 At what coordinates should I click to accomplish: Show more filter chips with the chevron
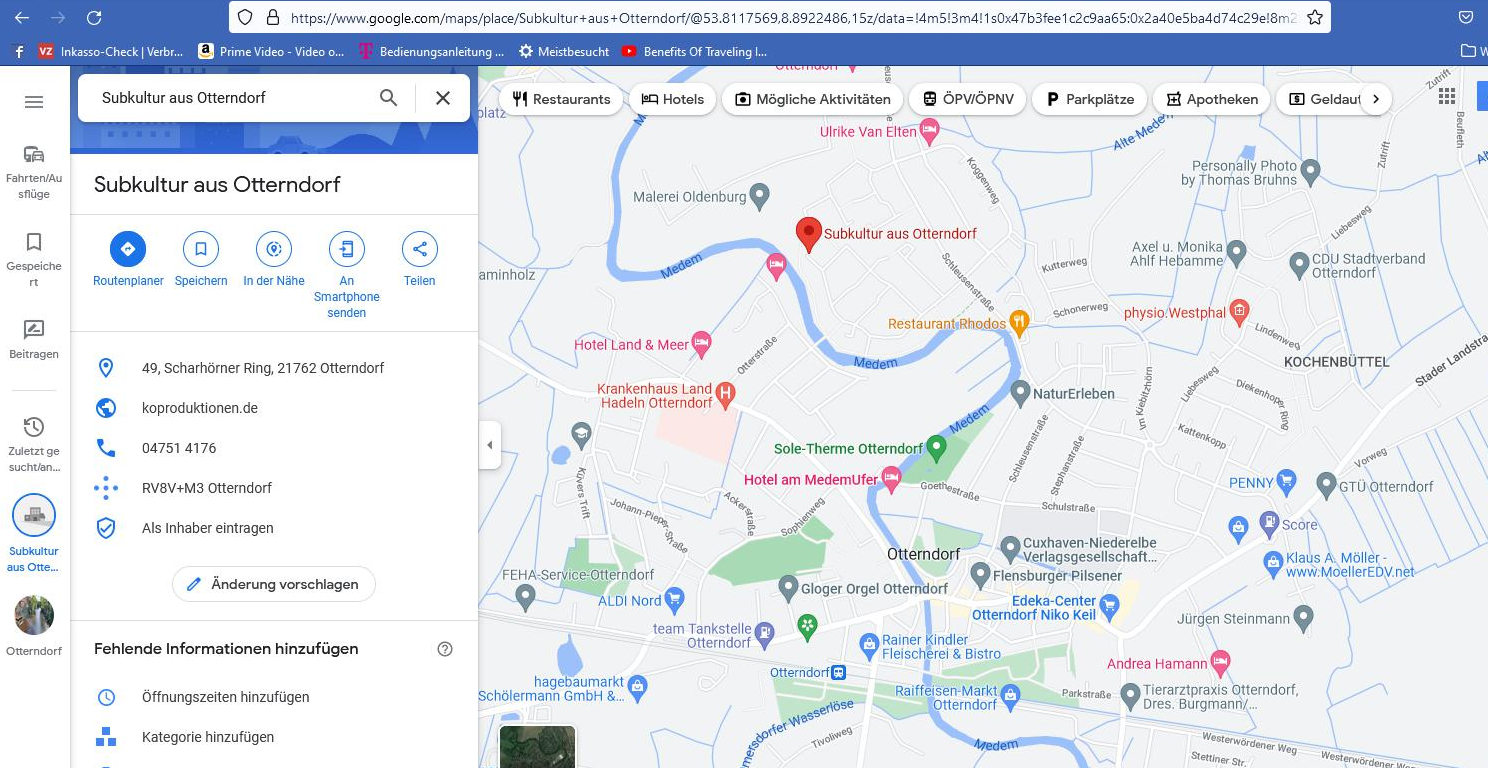[1376, 99]
